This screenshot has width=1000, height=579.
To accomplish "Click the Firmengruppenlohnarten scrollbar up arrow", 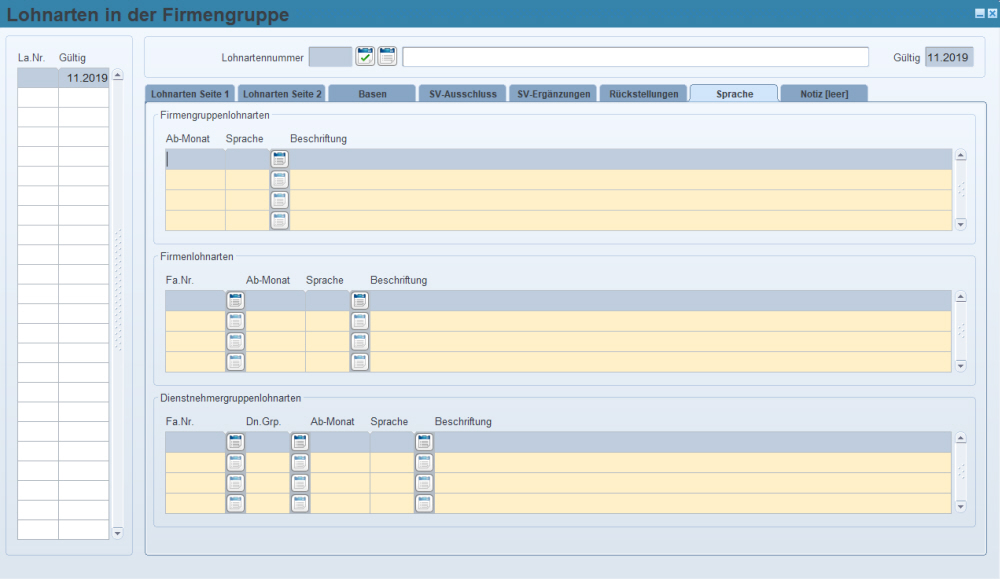I will click(x=960, y=155).
